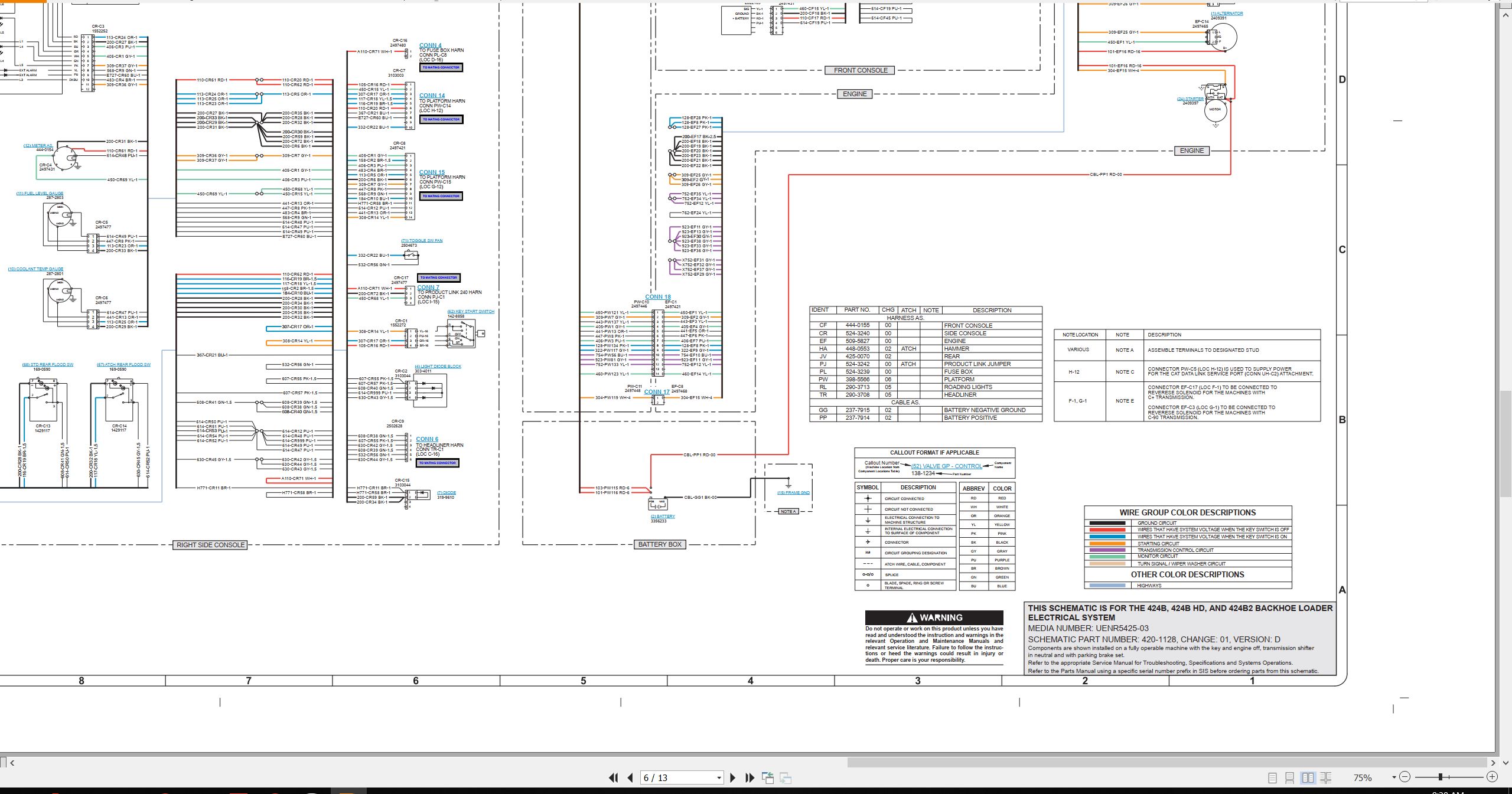Follow the CONN 7 link
Screen dimensions: 1512x794
[428, 287]
